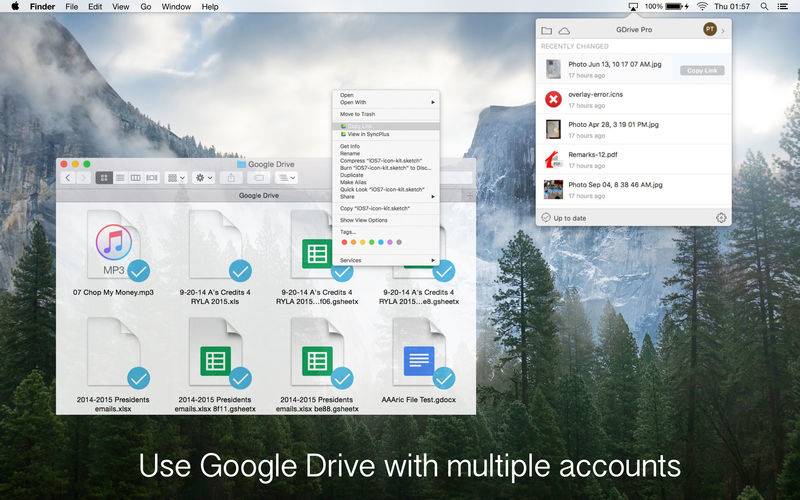Click the cloud icon in GDrive Pro panel
The width and height of the screenshot is (800, 500).
click(564, 31)
